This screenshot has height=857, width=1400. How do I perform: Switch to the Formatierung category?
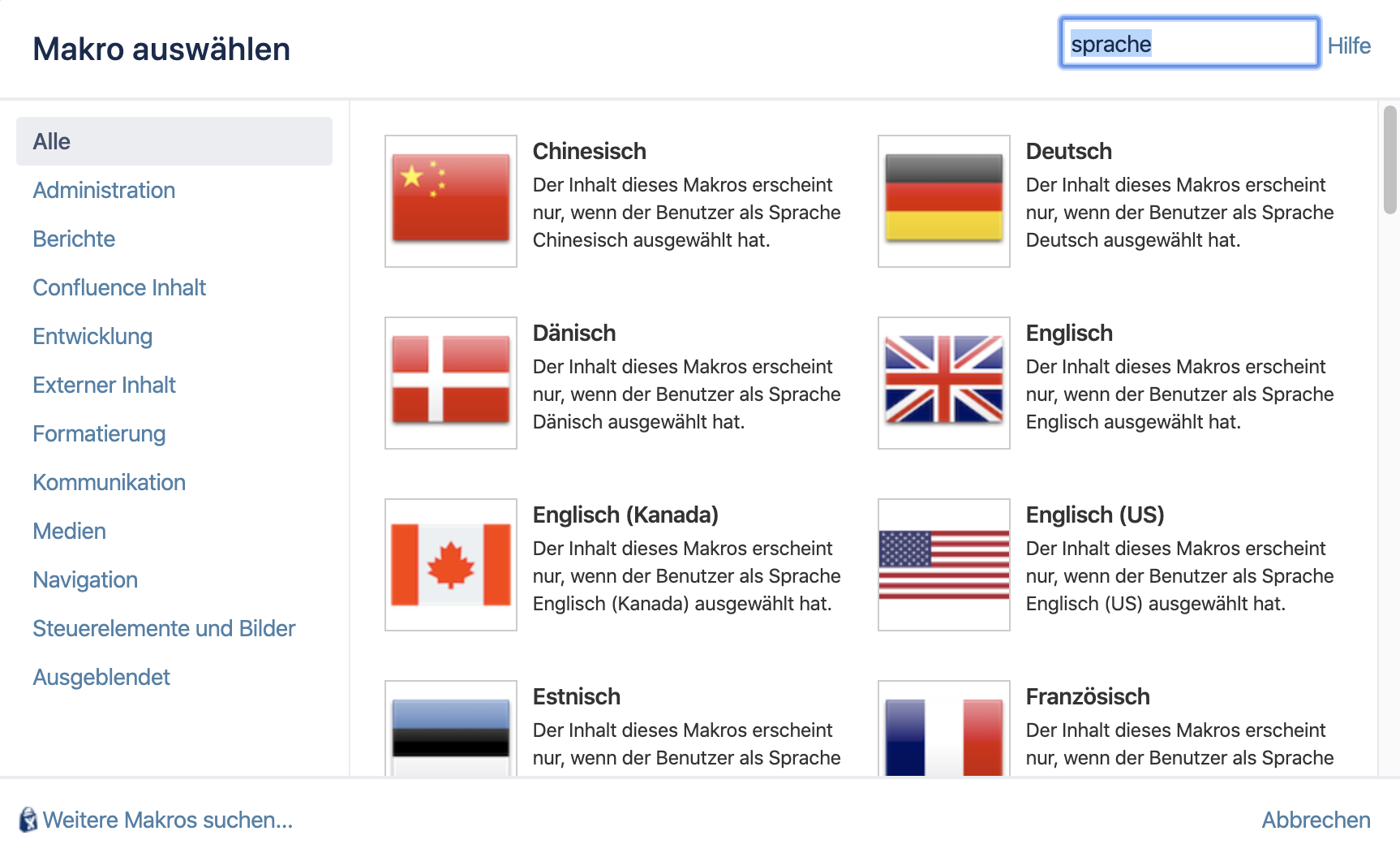click(99, 433)
